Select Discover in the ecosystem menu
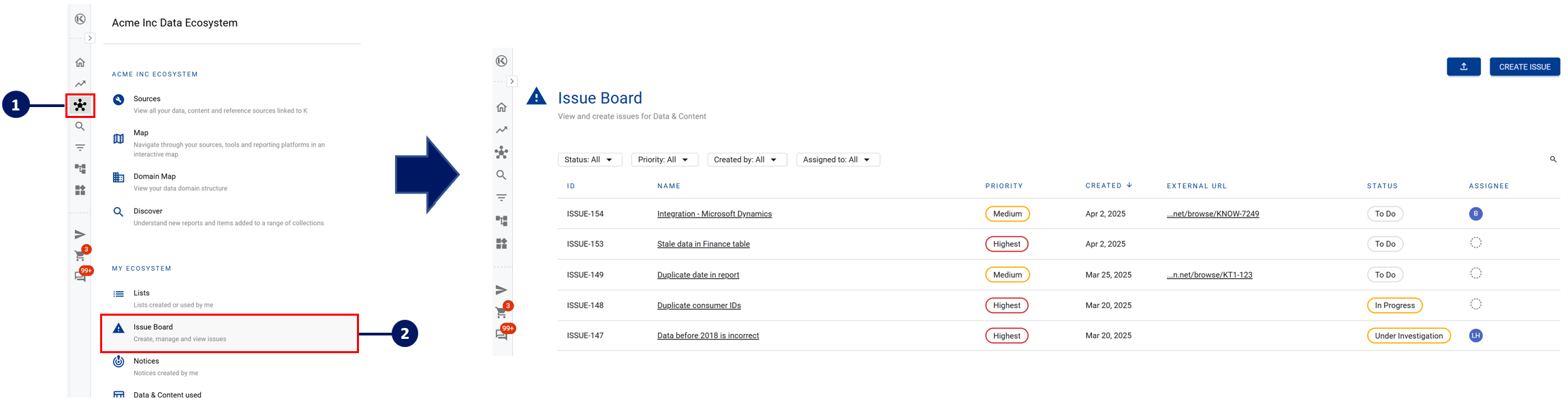 pyautogui.click(x=148, y=211)
